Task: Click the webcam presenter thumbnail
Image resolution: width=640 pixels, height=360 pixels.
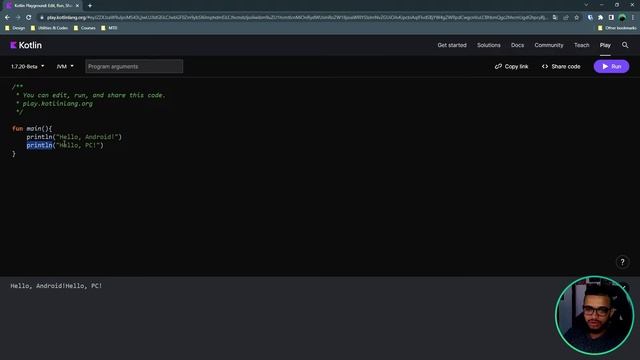Action: pos(594,315)
